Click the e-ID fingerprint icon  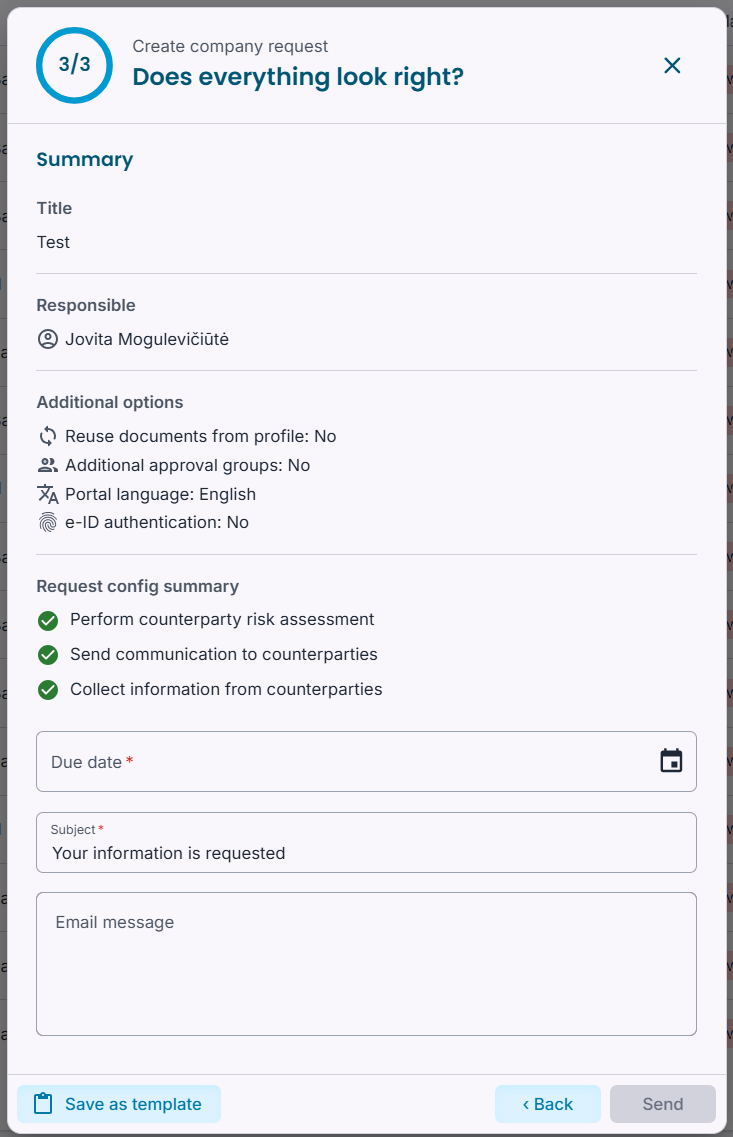click(48, 522)
